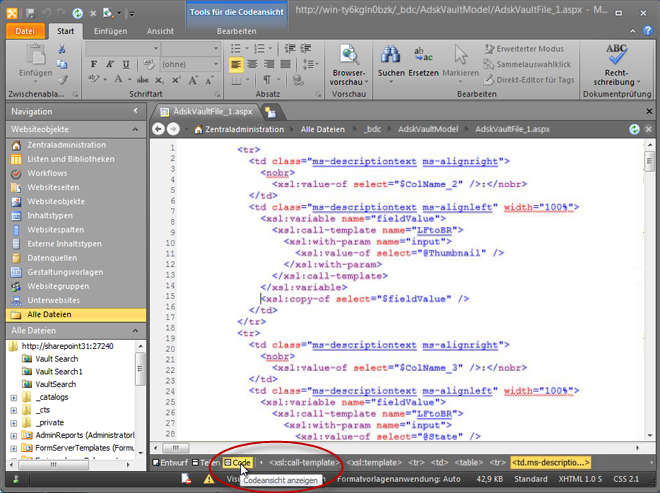660x493 pixels.
Task: Open the (ohne) style dropdown
Action: click(x=190, y=64)
